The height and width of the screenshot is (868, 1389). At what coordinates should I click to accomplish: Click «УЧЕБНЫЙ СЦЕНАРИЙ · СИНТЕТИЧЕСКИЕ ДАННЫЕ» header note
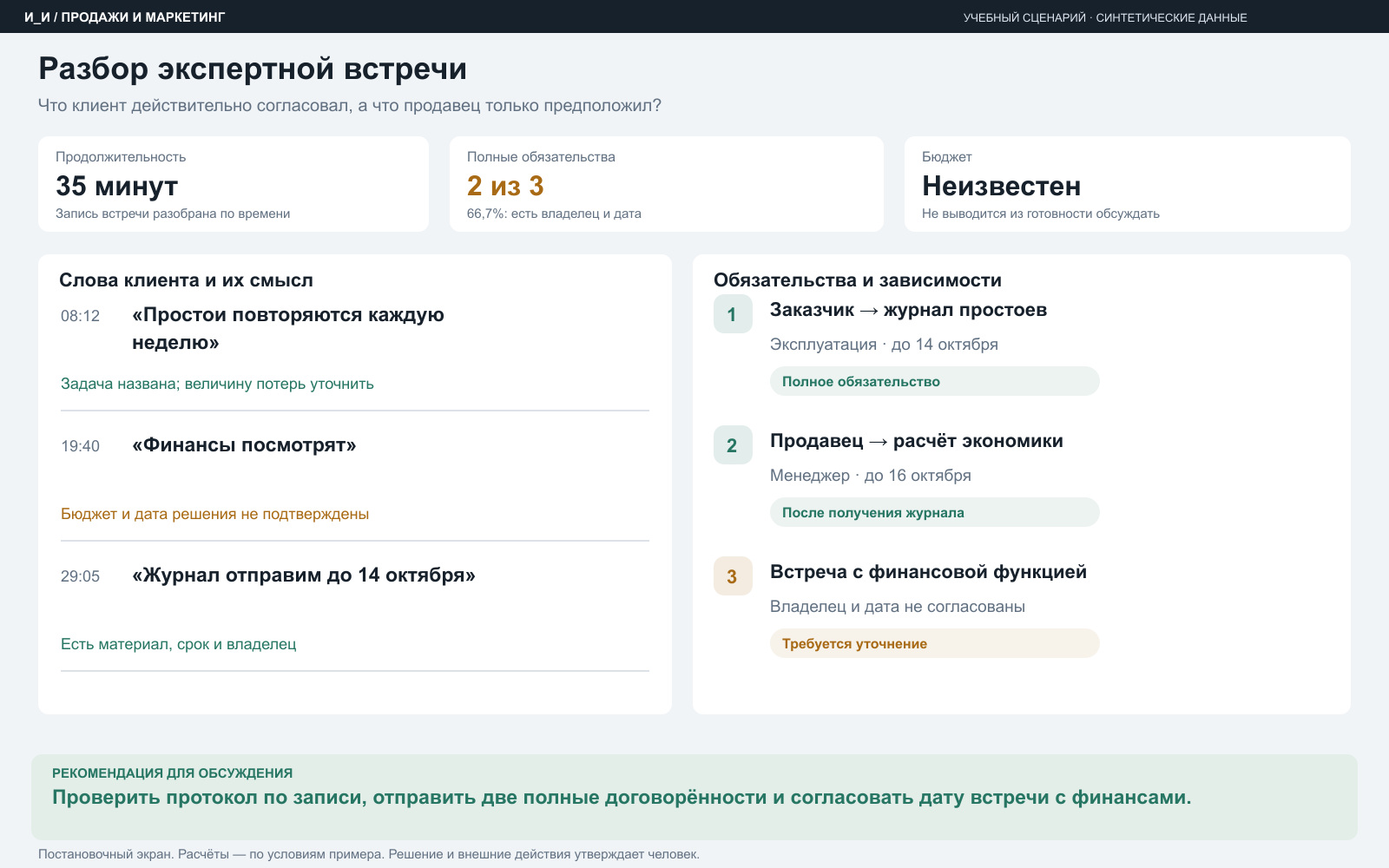point(1105,17)
